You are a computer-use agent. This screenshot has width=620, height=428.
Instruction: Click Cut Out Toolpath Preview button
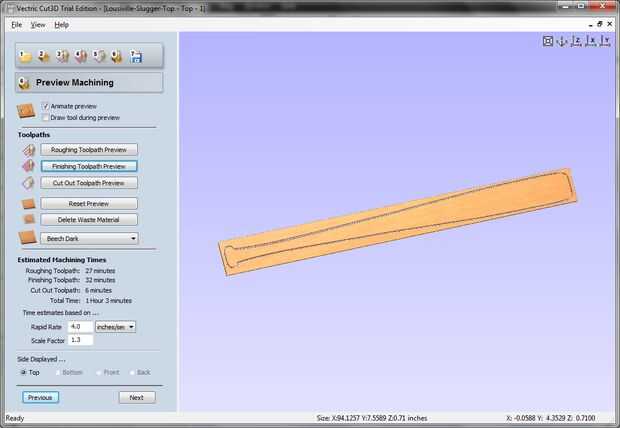click(89, 183)
